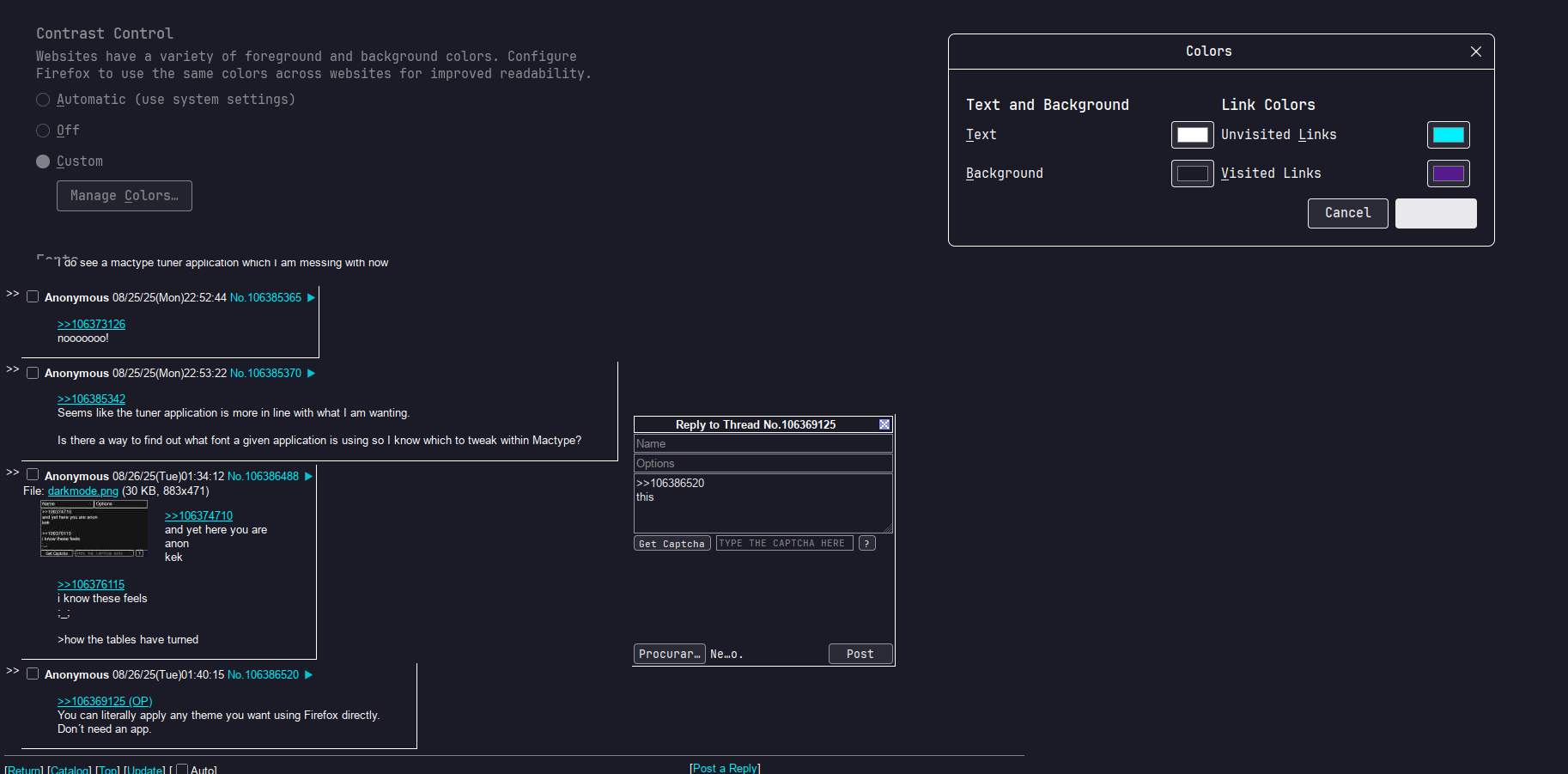Select the Off contrast control radio option
This screenshot has width=1568, height=774.
point(43,131)
